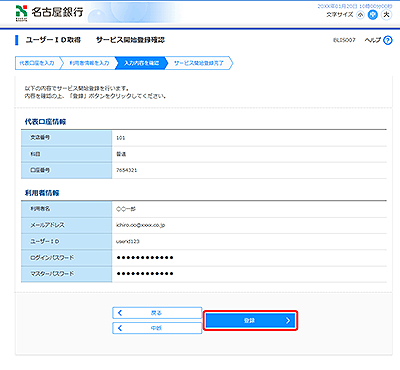
Task: Switch font size to large (大)
Action: [386, 15]
